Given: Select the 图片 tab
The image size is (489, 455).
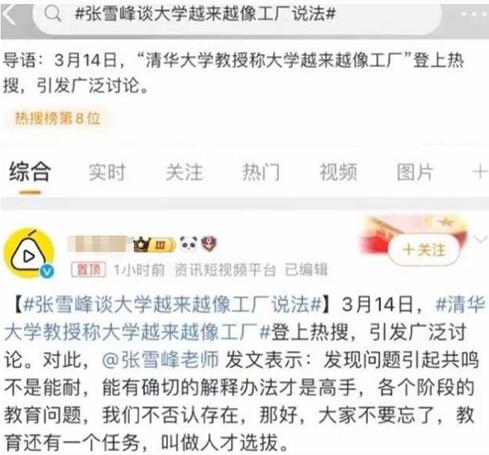Looking at the screenshot, I should [415, 172].
